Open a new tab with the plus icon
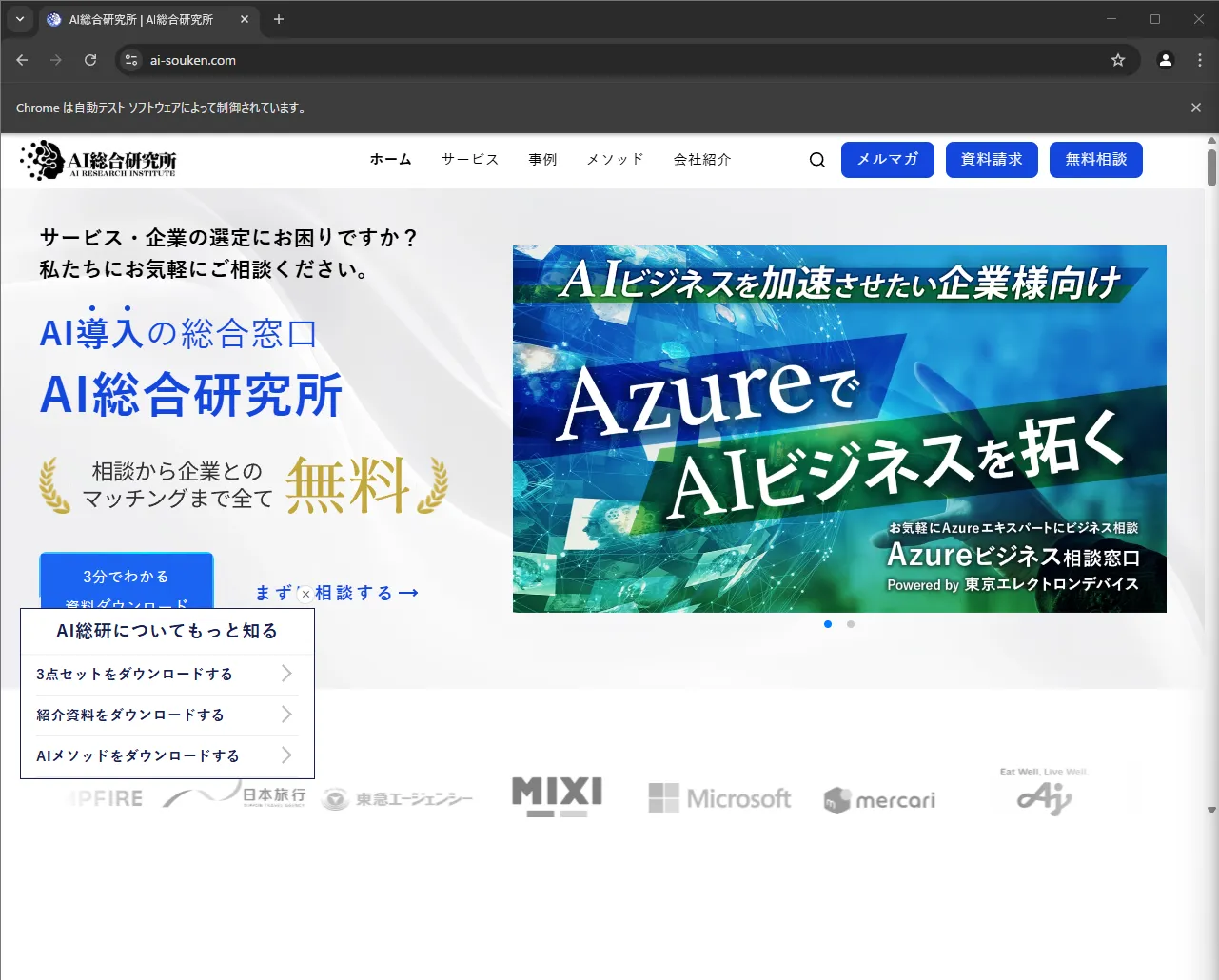Image resolution: width=1219 pixels, height=980 pixels. [x=279, y=19]
